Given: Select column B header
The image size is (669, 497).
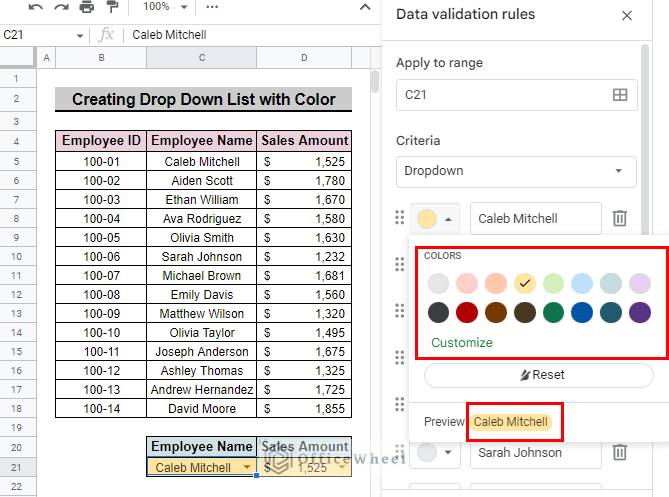Looking at the screenshot, I should [101, 58].
